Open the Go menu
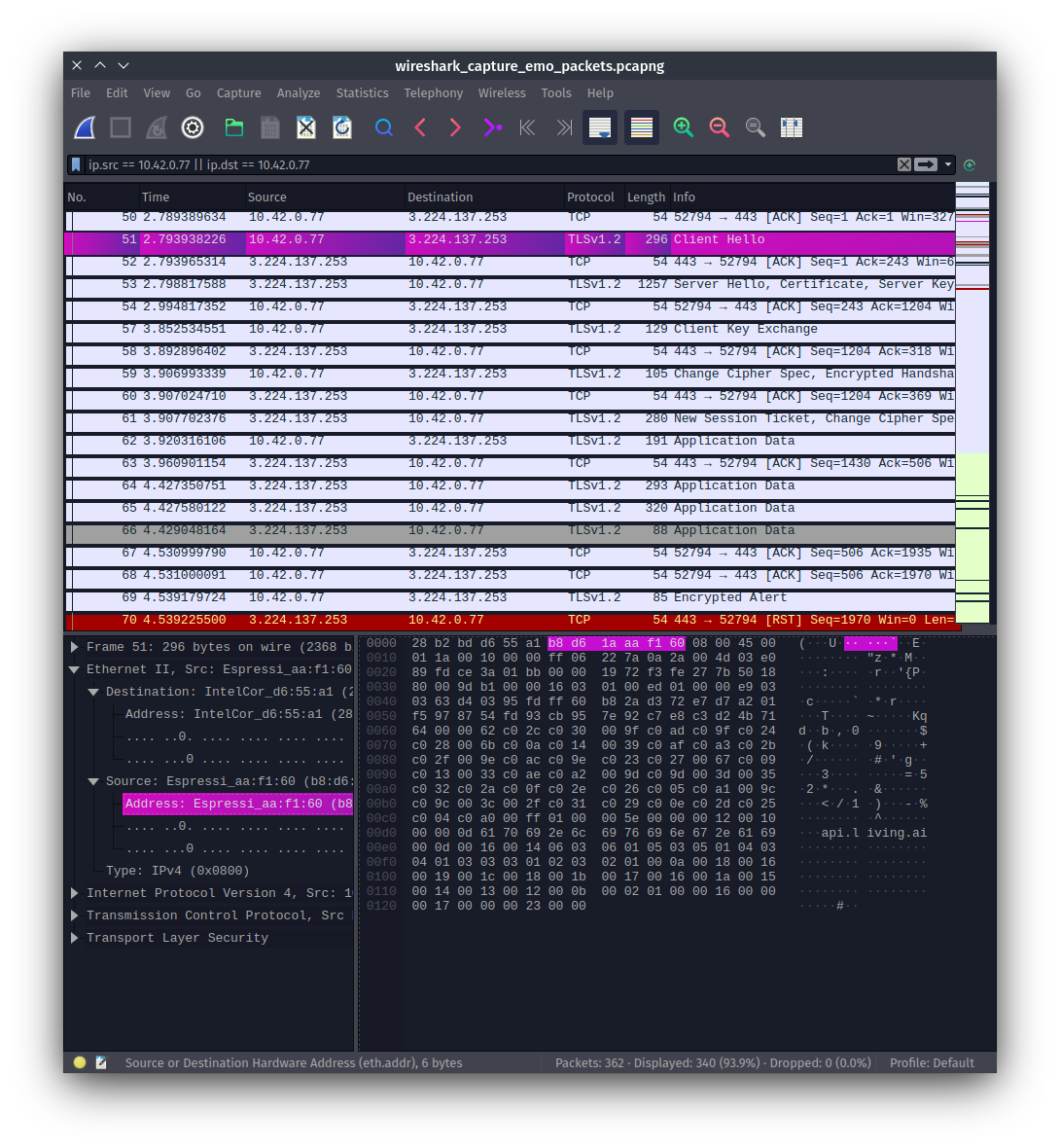1060x1148 pixels. [194, 93]
